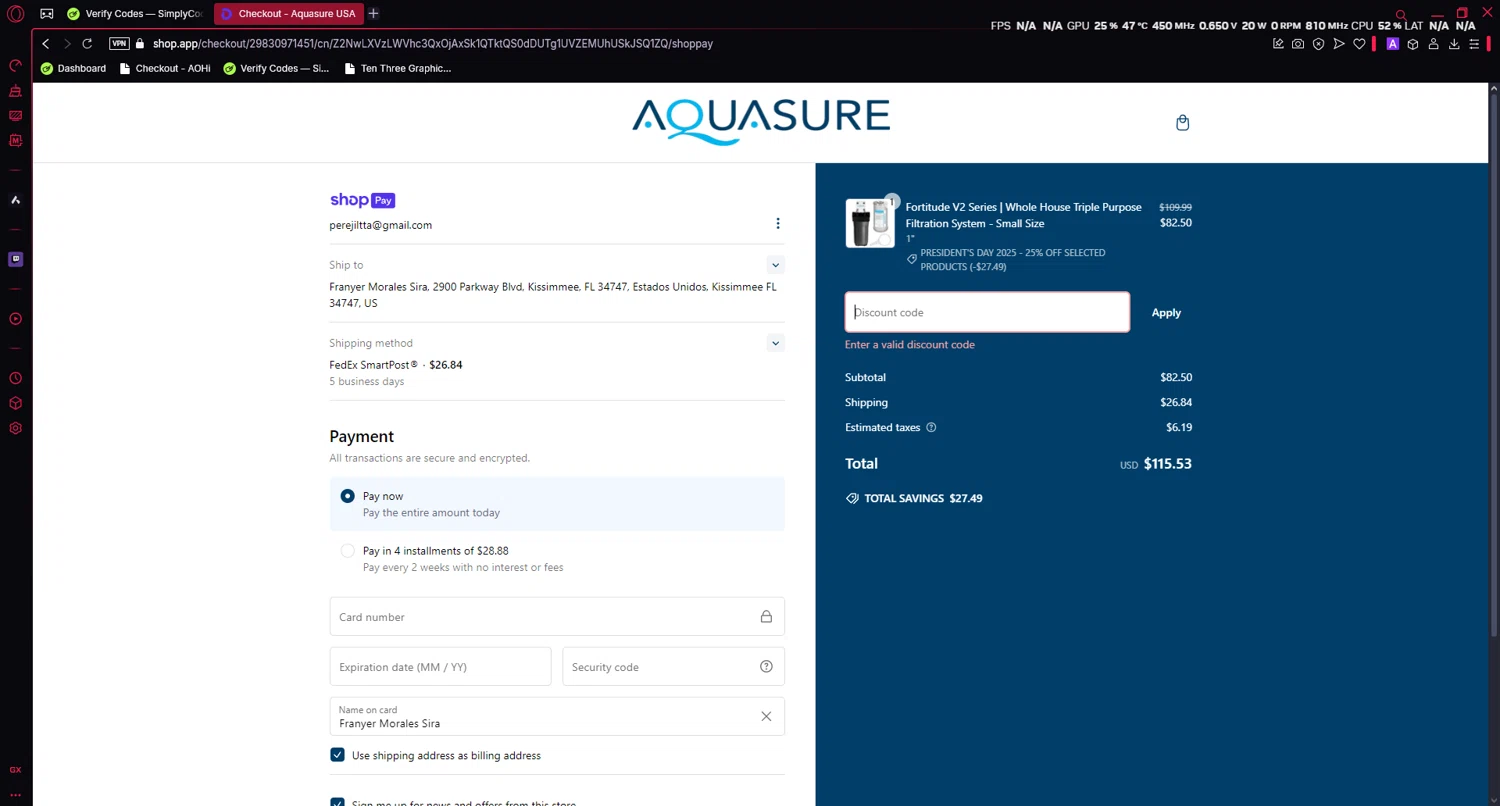Click the purple A extension icon
Viewport: 1500px width, 806px height.
[x=1392, y=44]
